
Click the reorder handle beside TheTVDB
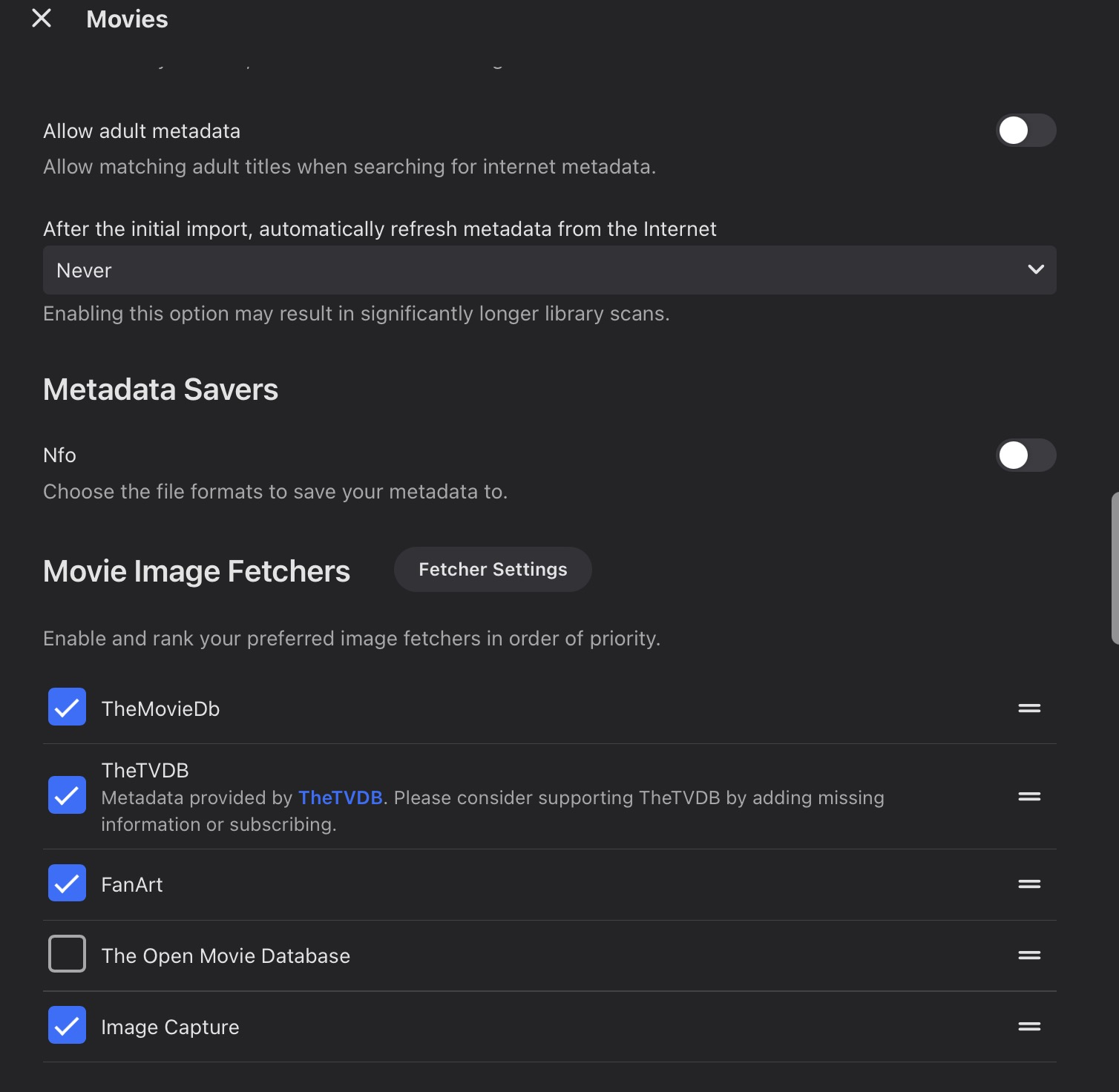[1028, 797]
